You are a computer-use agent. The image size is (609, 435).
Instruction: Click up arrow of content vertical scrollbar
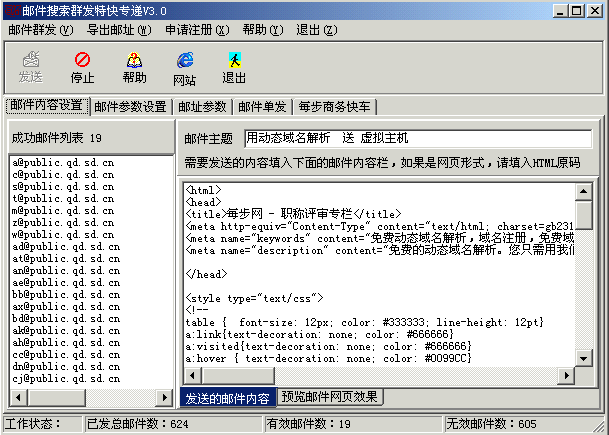pos(584,189)
